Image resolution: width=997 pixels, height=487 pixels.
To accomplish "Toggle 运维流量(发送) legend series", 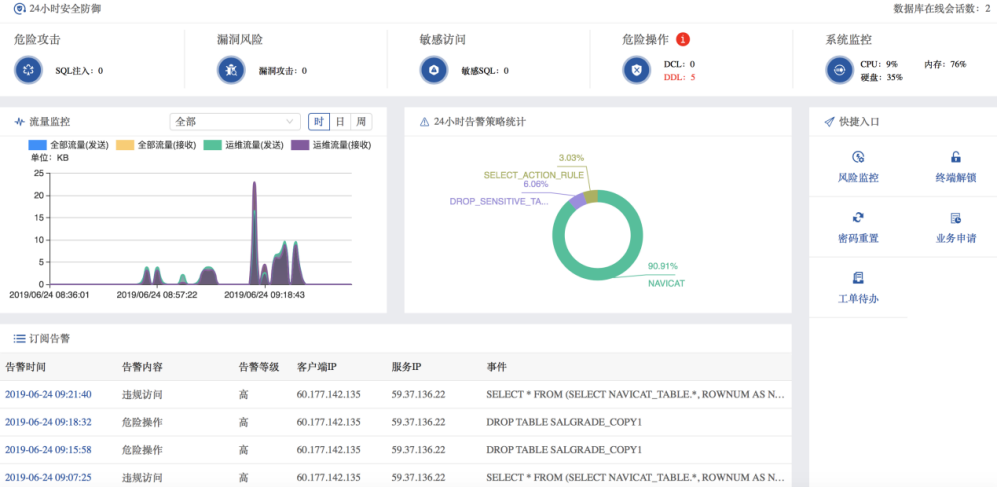I will tap(245, 145).
